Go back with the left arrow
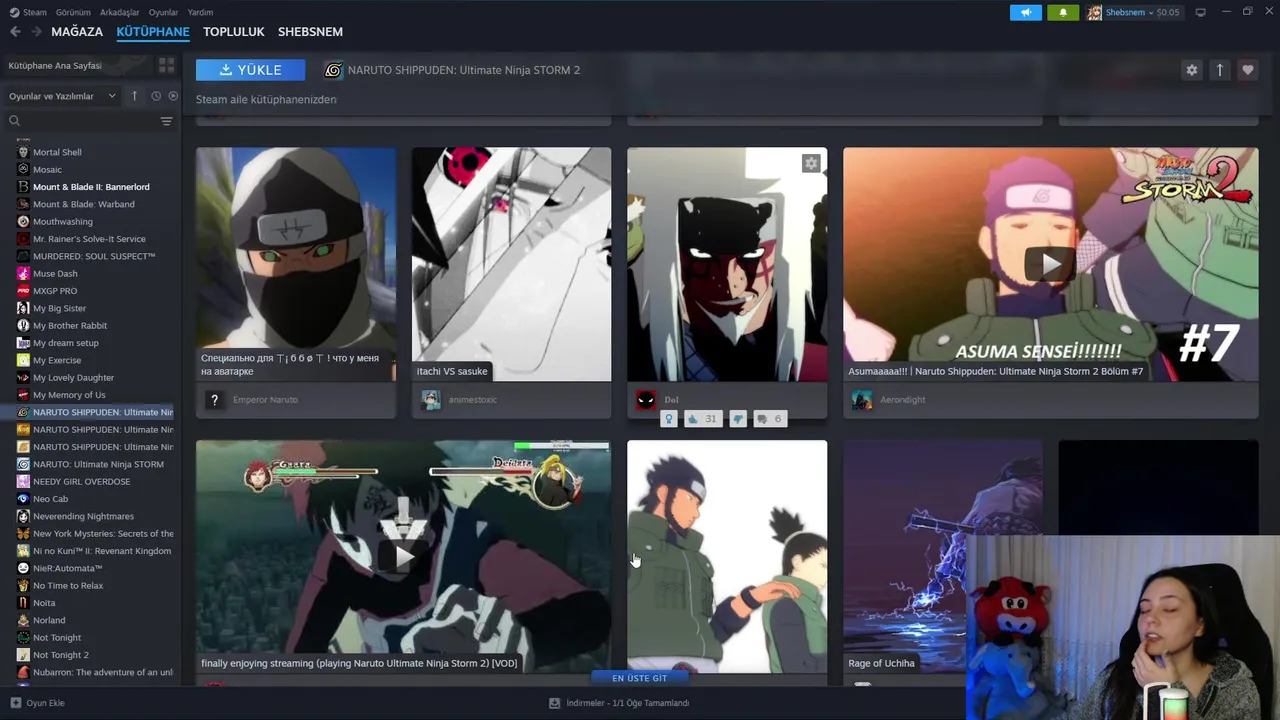 15,32
